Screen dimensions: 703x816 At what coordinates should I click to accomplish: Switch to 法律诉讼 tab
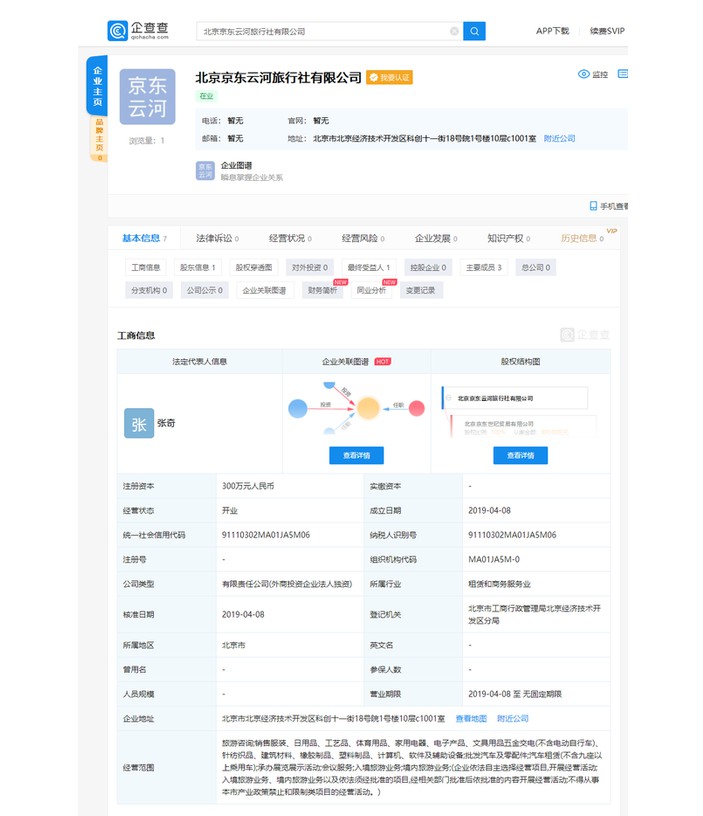[217, 238]
